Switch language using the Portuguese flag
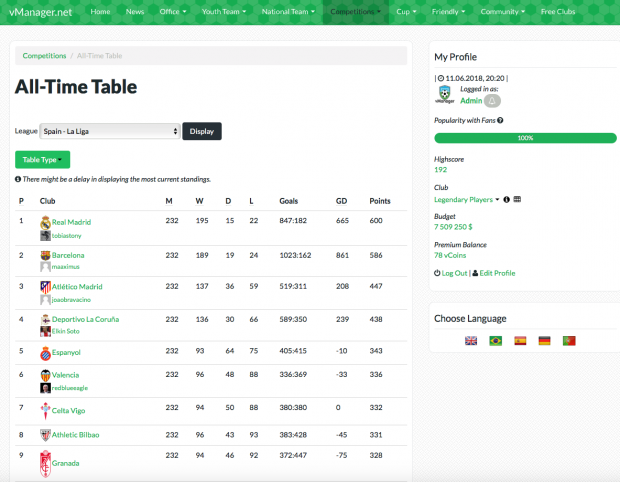This screenshot has height=482, width=620. point(569,340)
